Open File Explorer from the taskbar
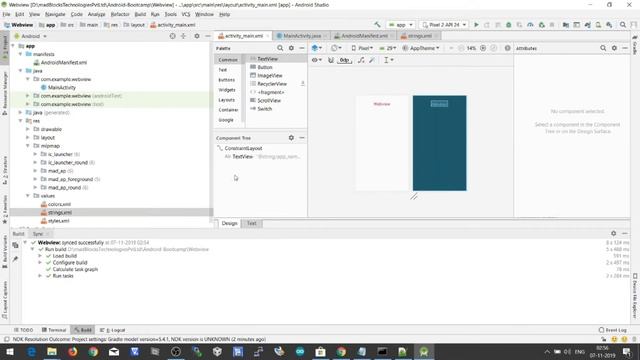The height and width of the screenshot is (360, 640). [52, 351]
